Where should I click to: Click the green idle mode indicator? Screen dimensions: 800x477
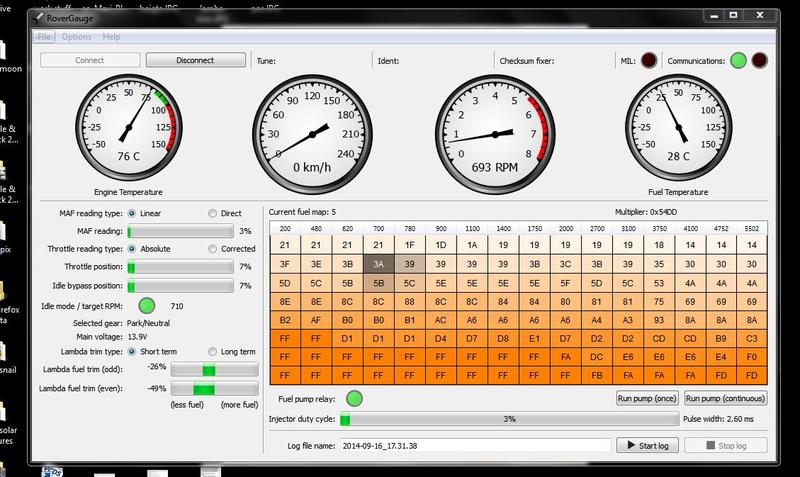pos(146,304)
